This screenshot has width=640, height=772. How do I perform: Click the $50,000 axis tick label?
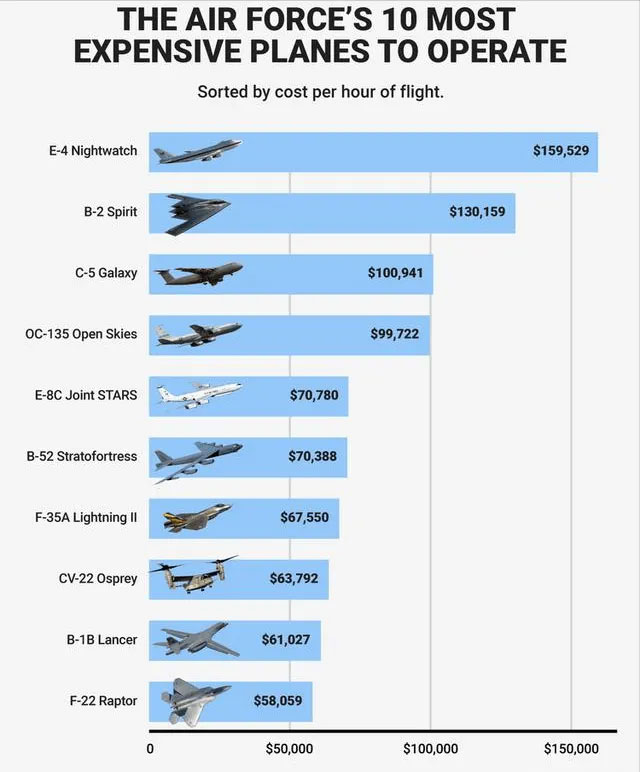[x=289, y=749]
